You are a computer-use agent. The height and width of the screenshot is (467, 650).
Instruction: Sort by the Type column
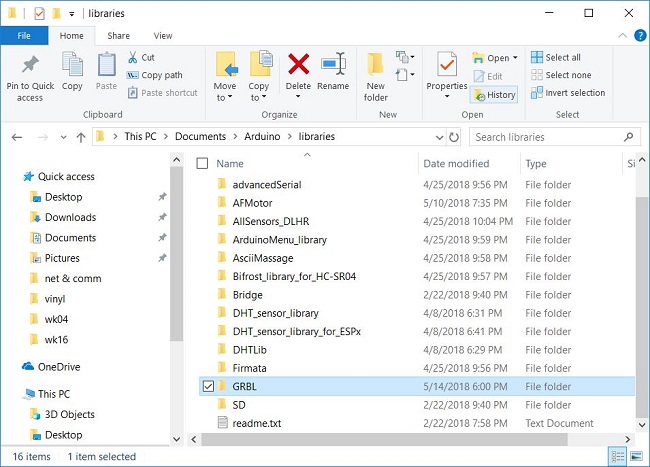tap(536, 163)
